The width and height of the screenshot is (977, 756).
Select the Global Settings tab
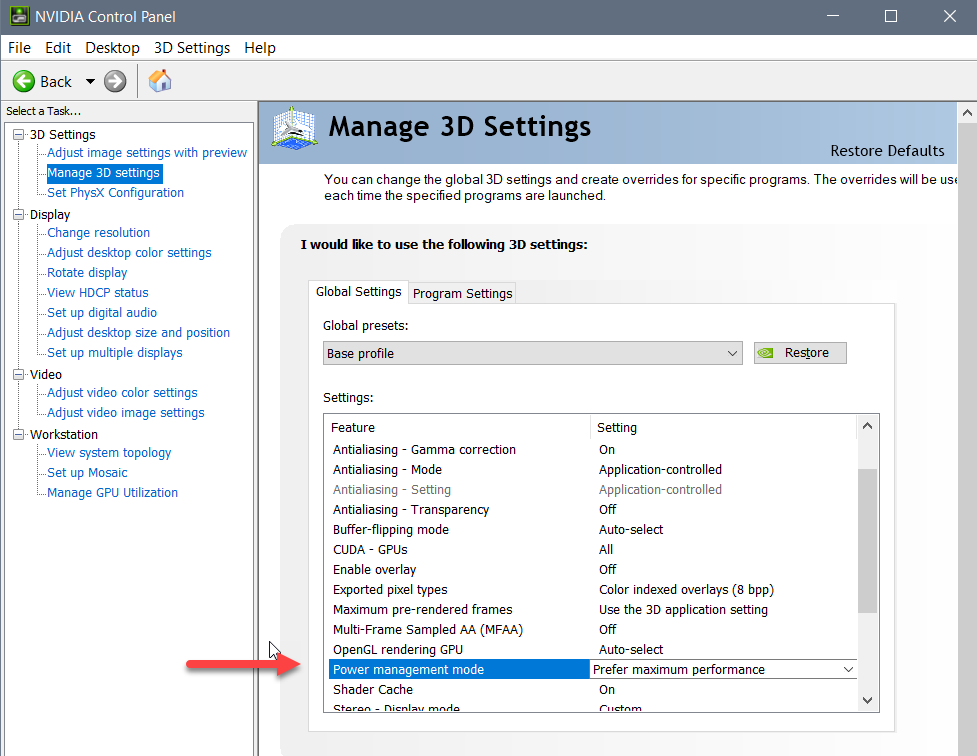tap(358, 292)
